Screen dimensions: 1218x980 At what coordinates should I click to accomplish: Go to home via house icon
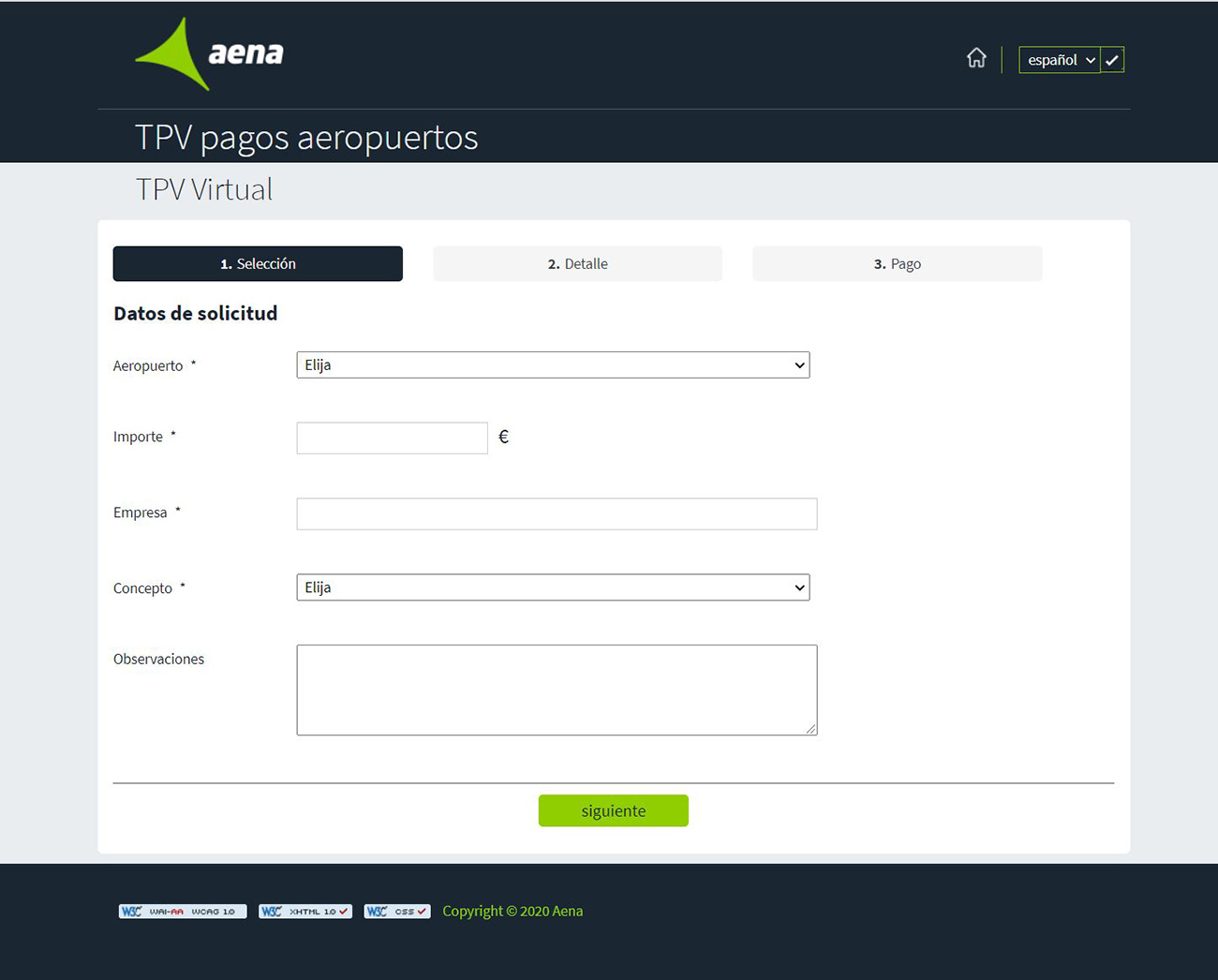coord(976,59)
